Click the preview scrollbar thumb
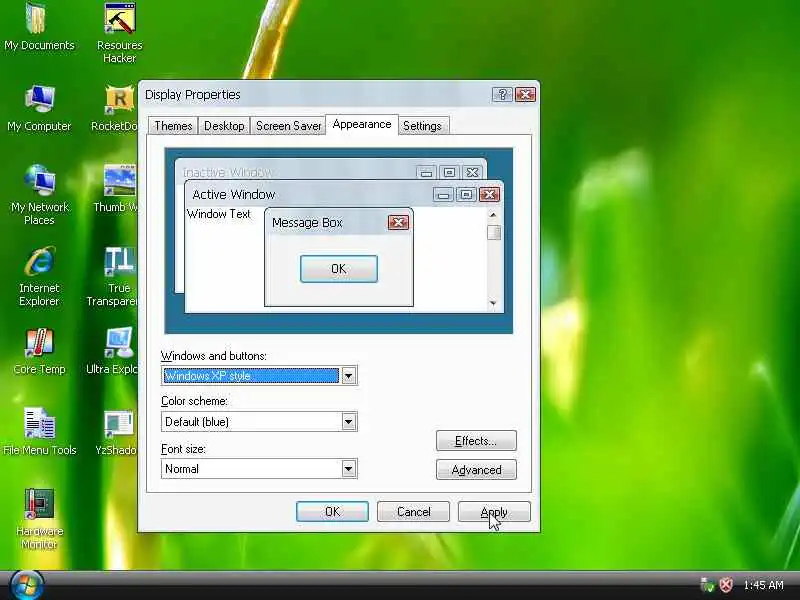The width and height of the screenshot is (800, 600). (x=493, y=233)
